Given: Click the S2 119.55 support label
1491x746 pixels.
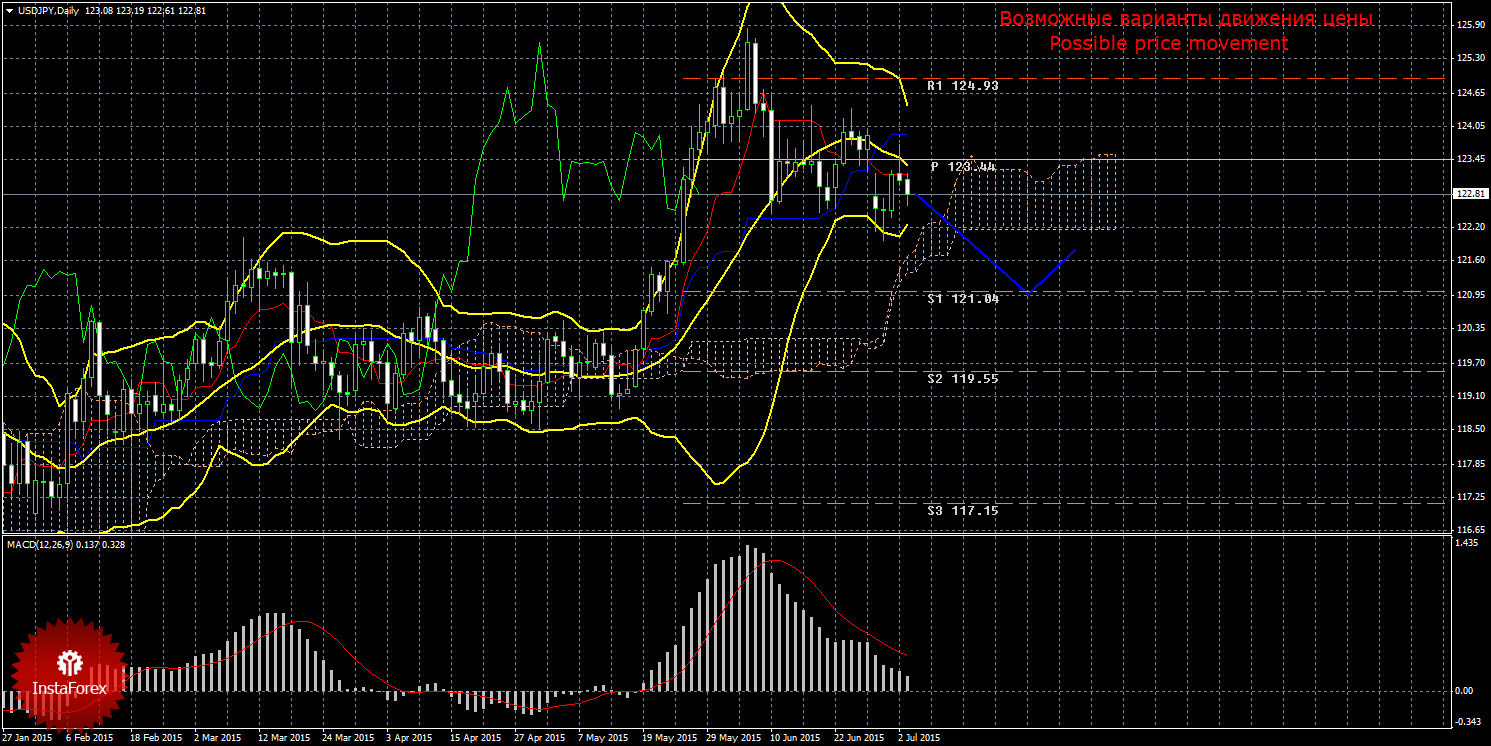Looking at the screenshot, I should click(962, 379).
